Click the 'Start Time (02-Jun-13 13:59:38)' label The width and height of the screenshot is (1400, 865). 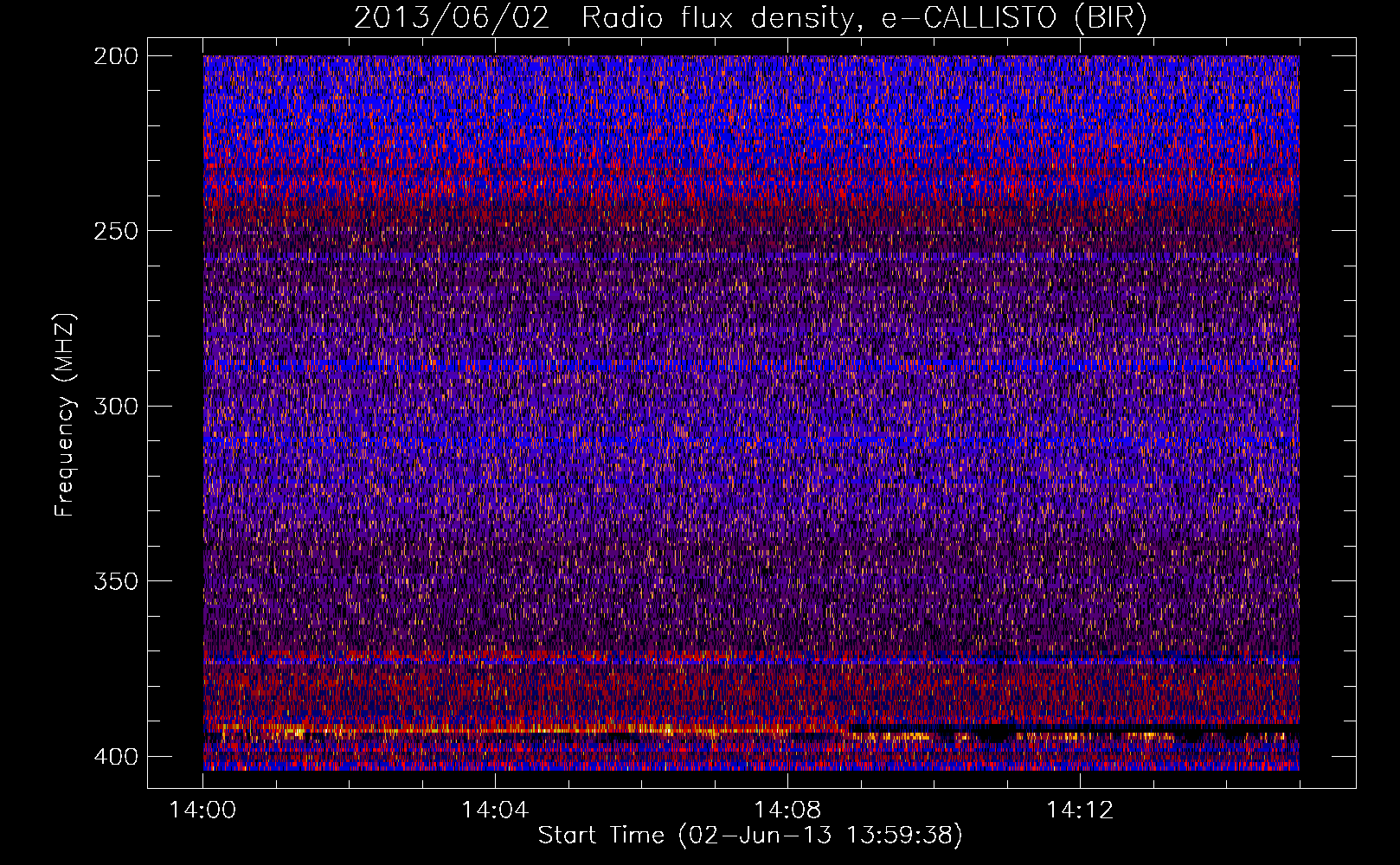pyautogui.click(x=750, y=836)
